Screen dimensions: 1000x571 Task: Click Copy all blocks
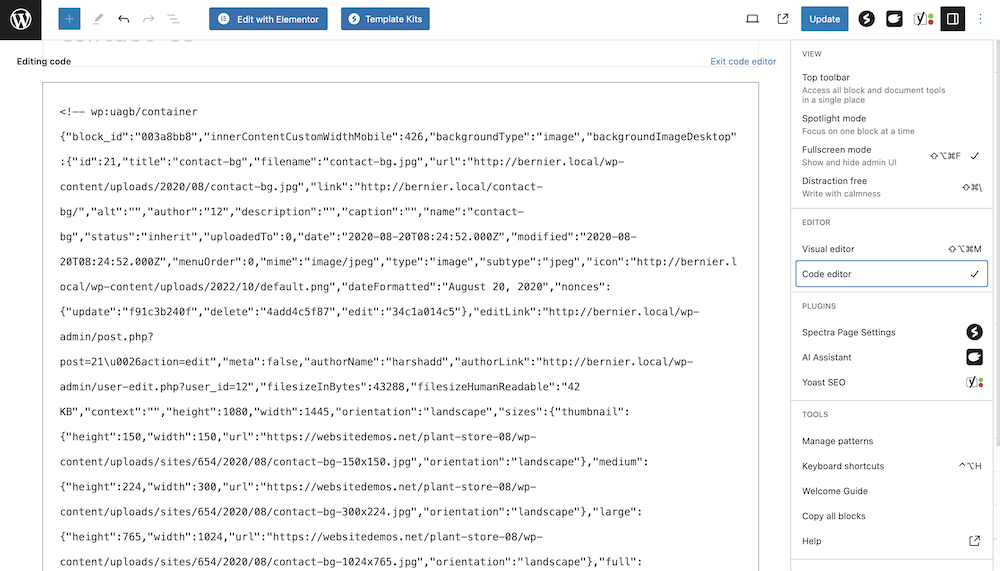coord(892,516)
